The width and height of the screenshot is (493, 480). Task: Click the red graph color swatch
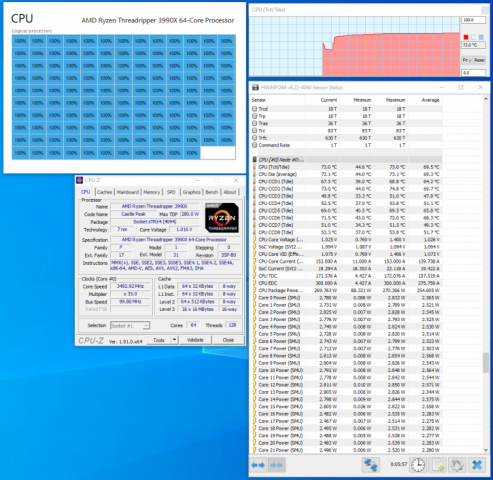[x=466, y=37]
